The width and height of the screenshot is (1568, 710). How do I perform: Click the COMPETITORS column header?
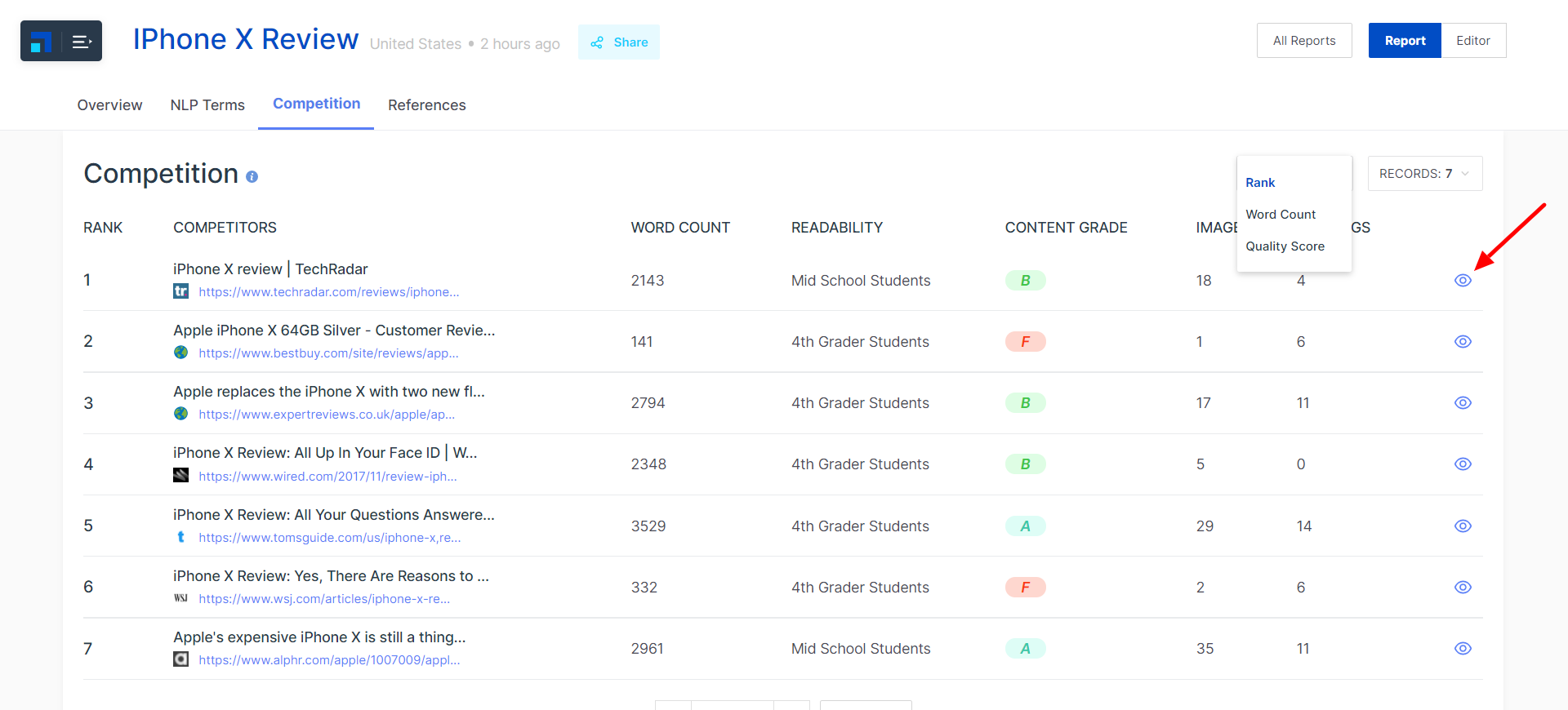tap(225, 228)
